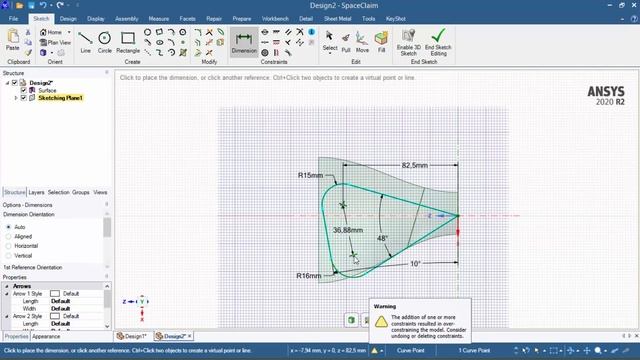Open the File menu
Viewport: 640px width, 360px height.
13,19
